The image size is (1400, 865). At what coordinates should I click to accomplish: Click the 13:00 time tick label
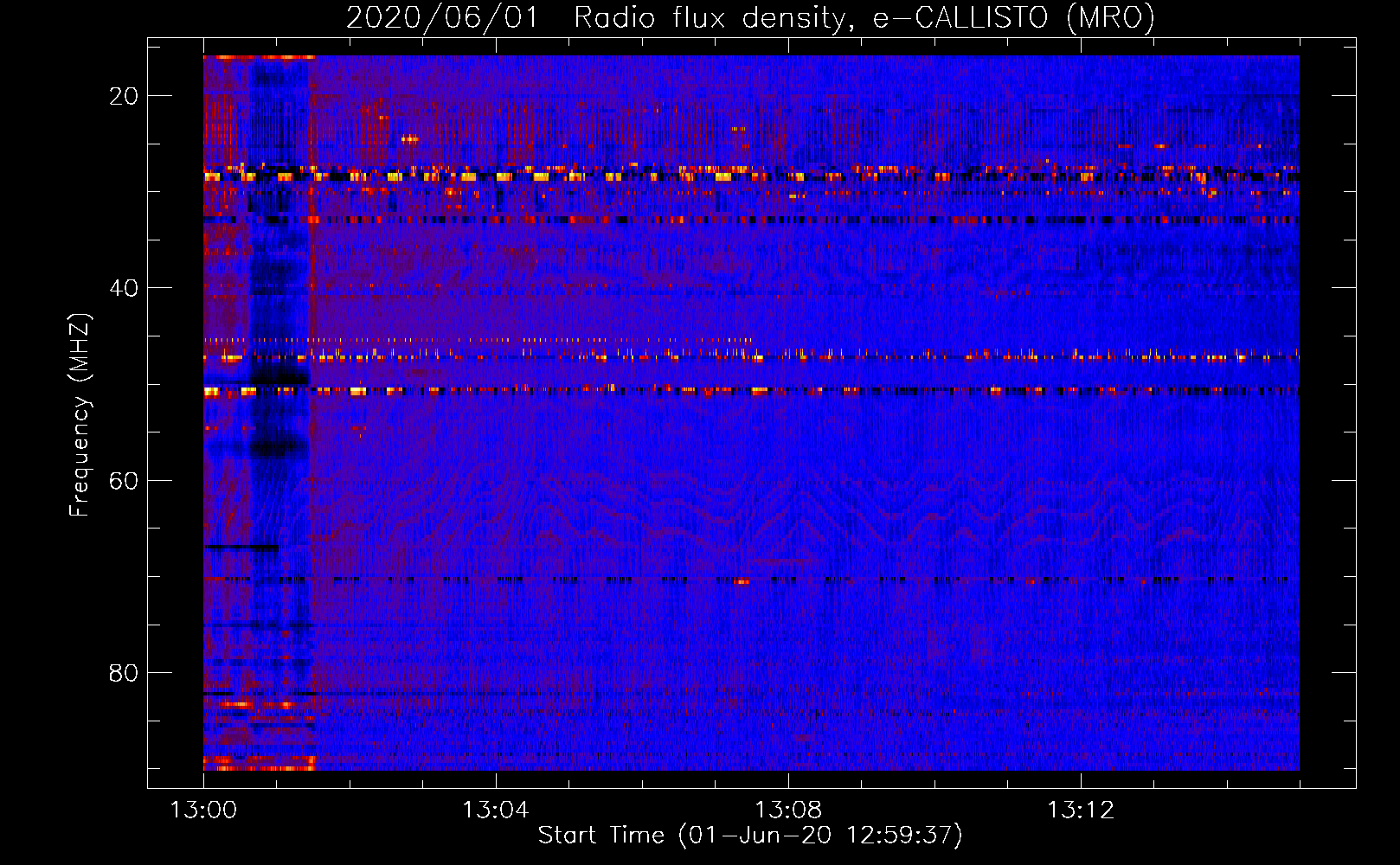click(203, 811)
